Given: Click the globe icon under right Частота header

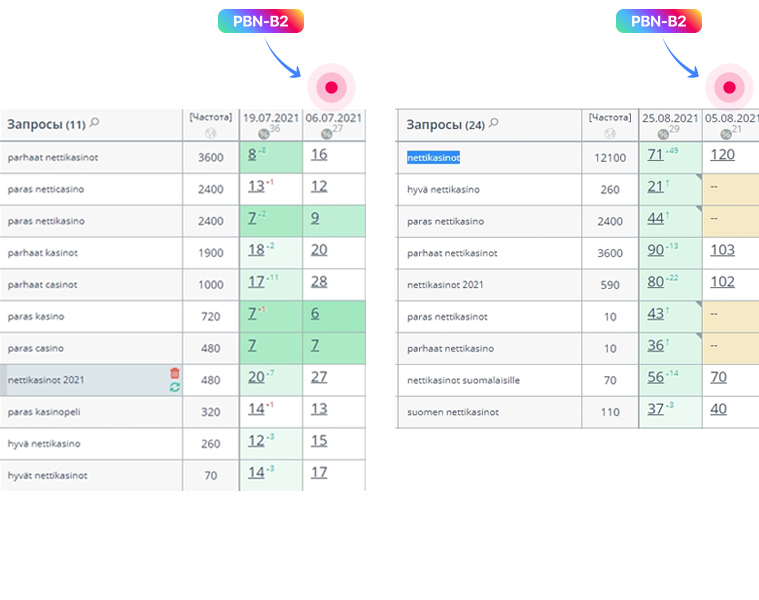Looking at the screenshot, I should [610, 133].
